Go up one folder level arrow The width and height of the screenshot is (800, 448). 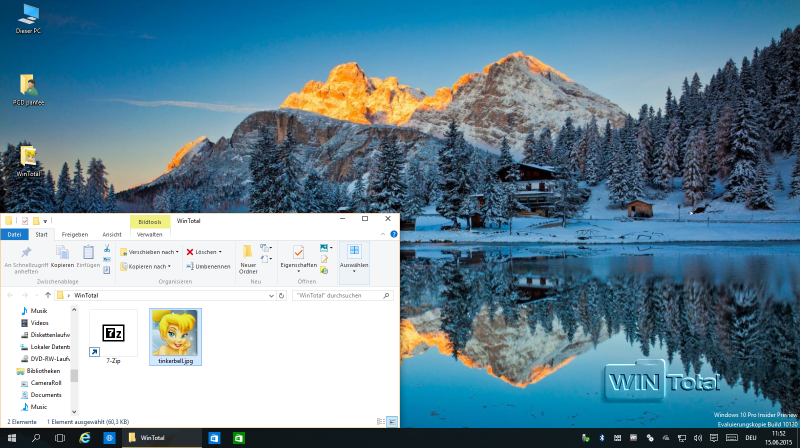point(48,295)
